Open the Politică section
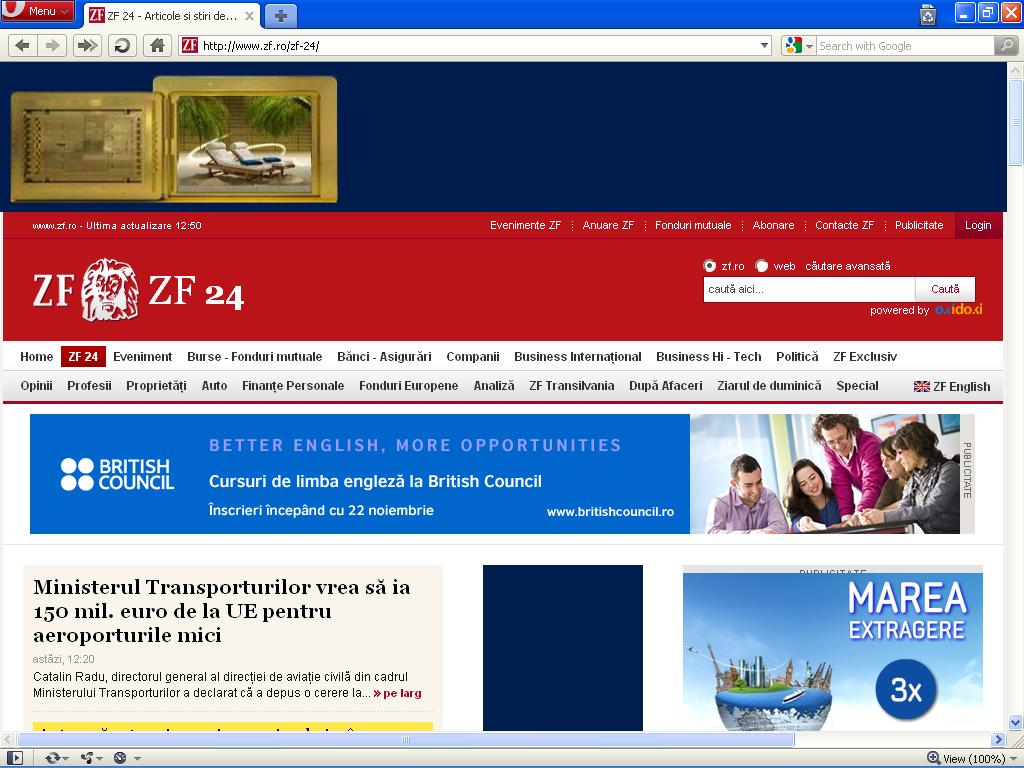The image size is (1024, 768). 797,357
